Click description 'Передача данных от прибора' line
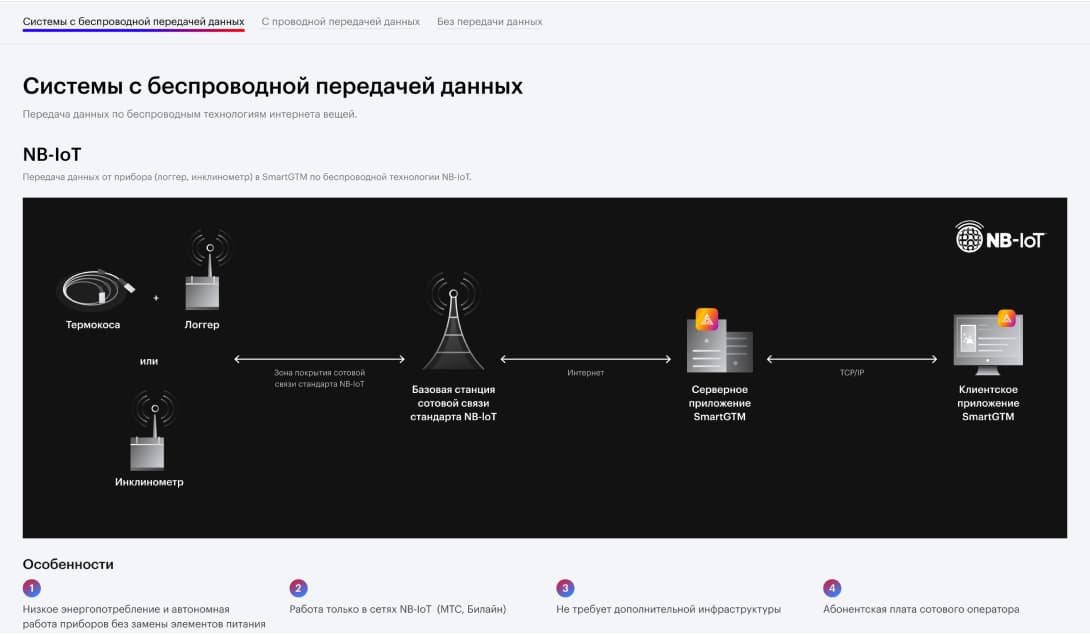This screenshot has height=635, width=1090. 247,177
